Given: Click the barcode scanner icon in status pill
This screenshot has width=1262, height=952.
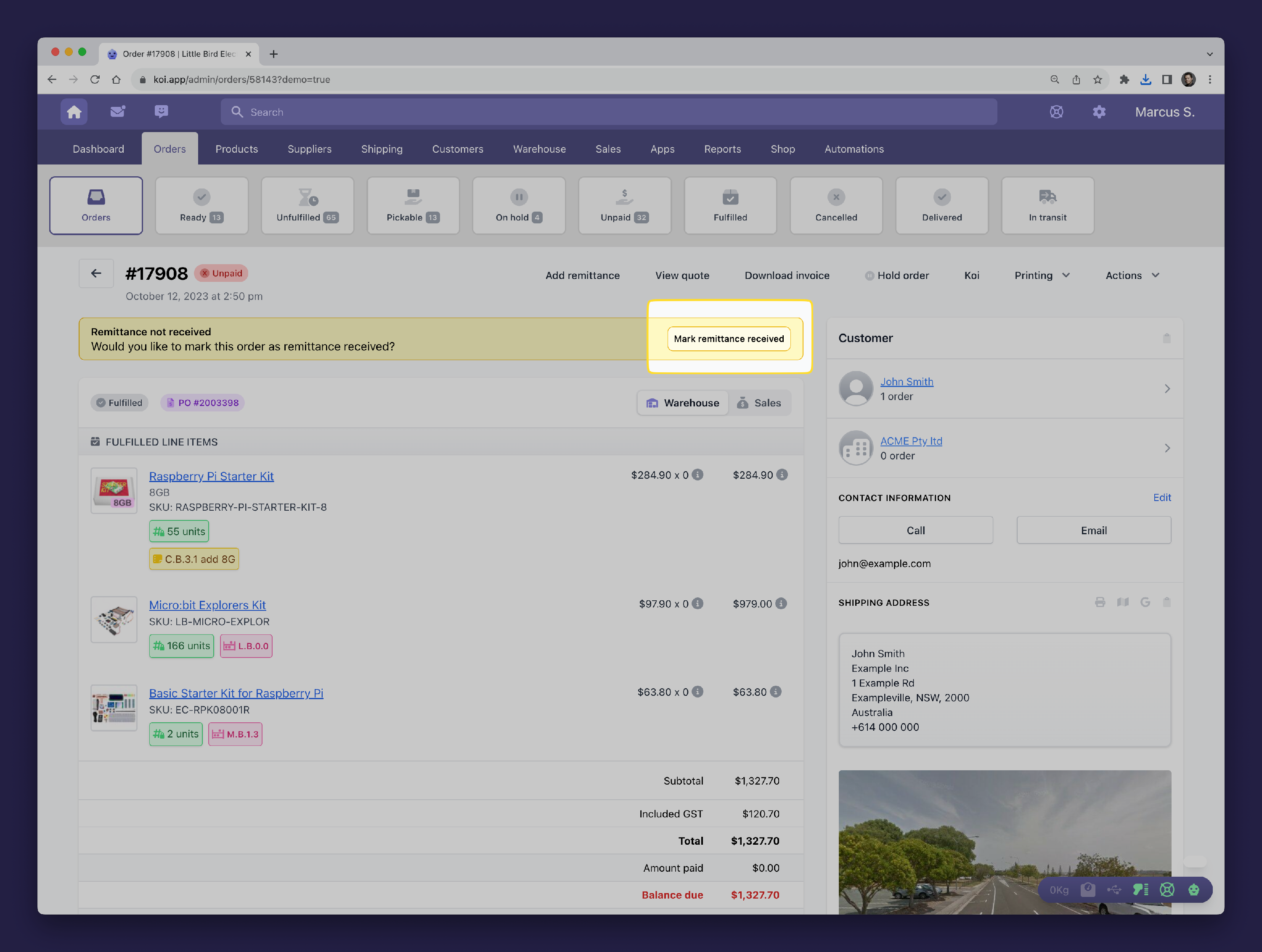Looking at the screenshot, I should pyautogui.click(x=1140, y=889).
